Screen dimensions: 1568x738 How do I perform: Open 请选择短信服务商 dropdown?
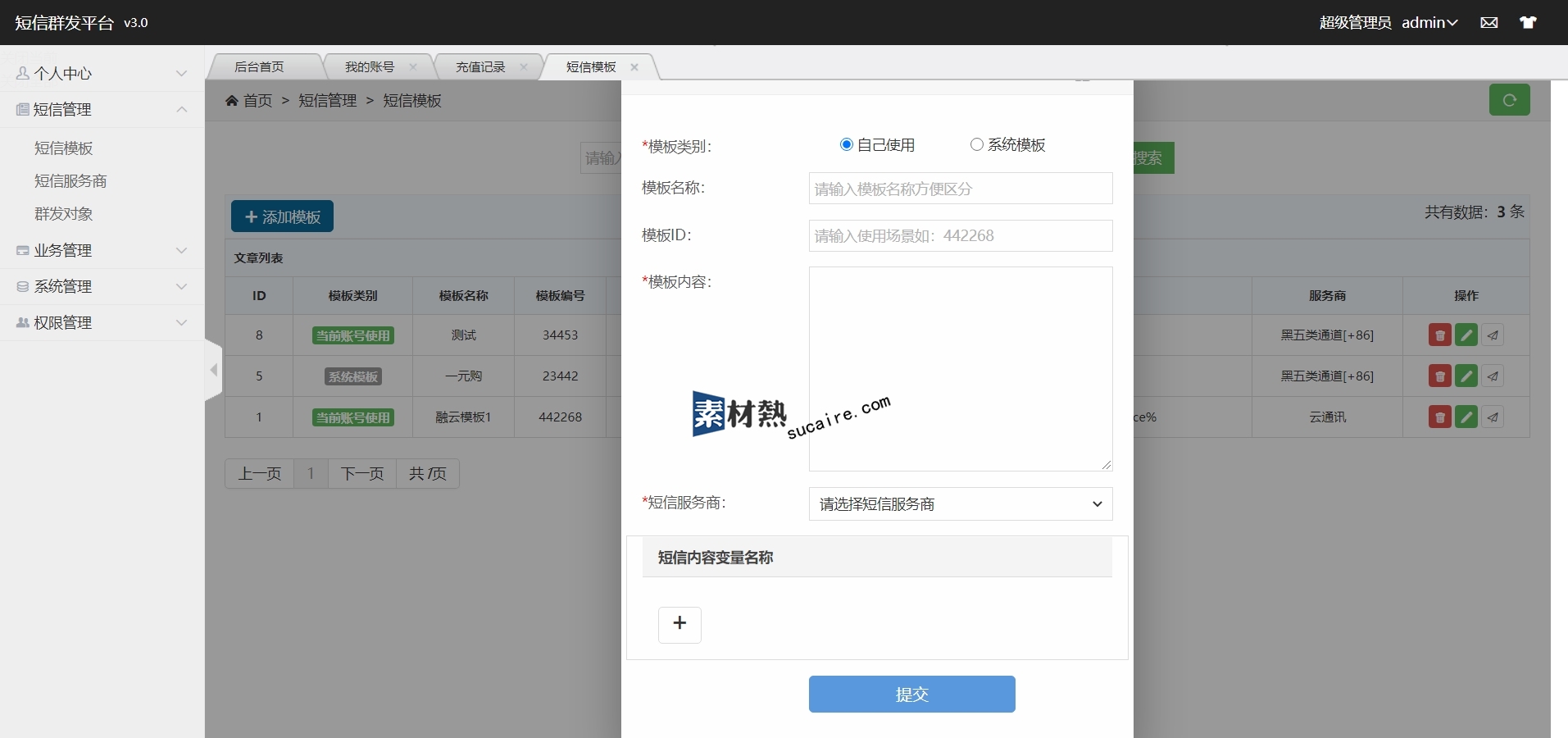(x=961, y=504)
